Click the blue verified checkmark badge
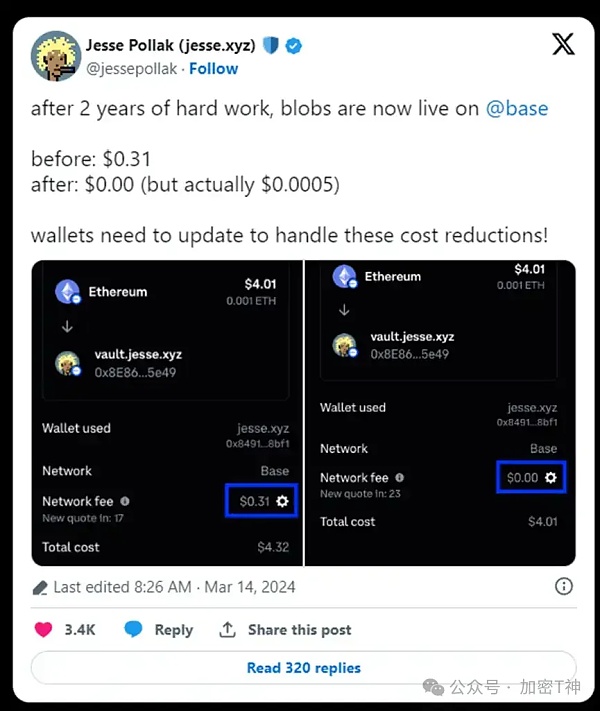The image size is (600, 711). (293, 45)
